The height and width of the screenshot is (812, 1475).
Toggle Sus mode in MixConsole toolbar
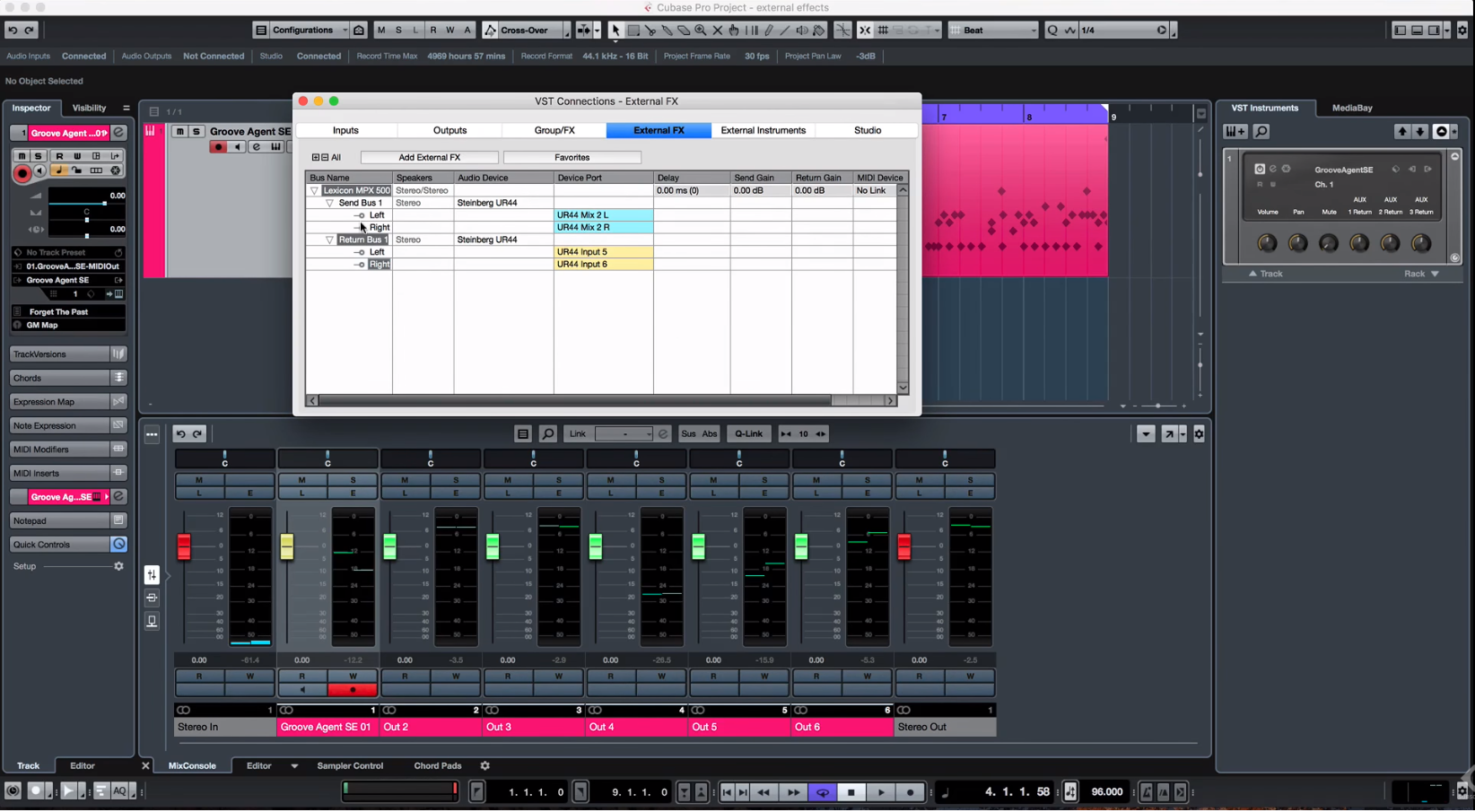click(x=688, y=434)
